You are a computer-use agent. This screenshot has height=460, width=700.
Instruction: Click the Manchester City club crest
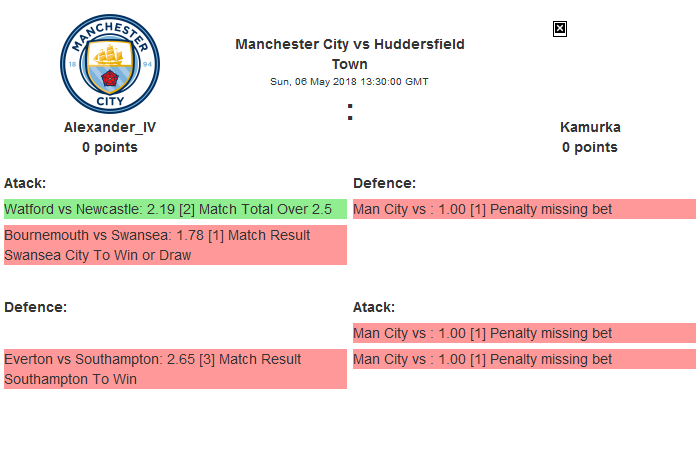(110, 64)
